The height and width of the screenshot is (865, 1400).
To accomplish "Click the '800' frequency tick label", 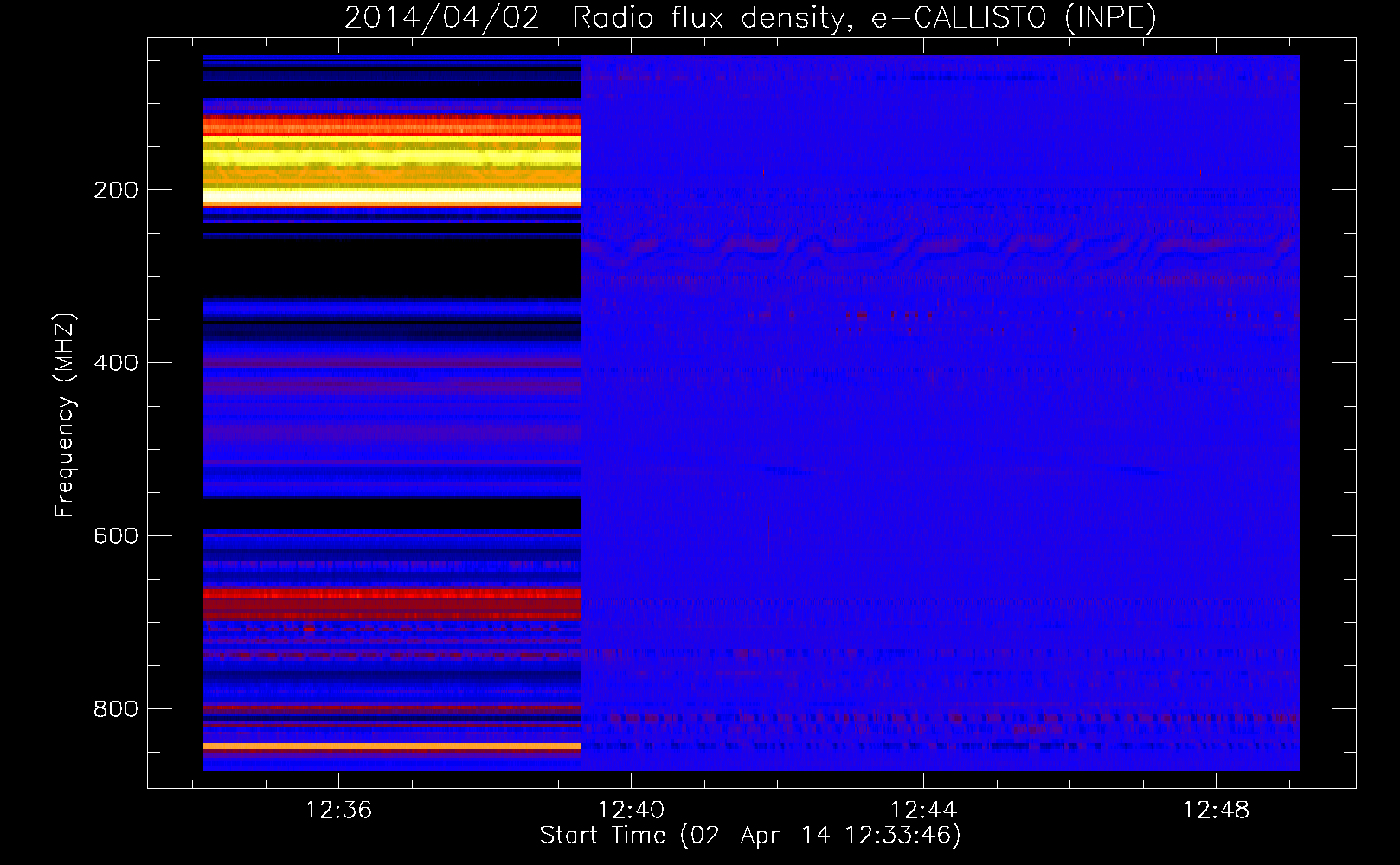I will click(116, 709).
